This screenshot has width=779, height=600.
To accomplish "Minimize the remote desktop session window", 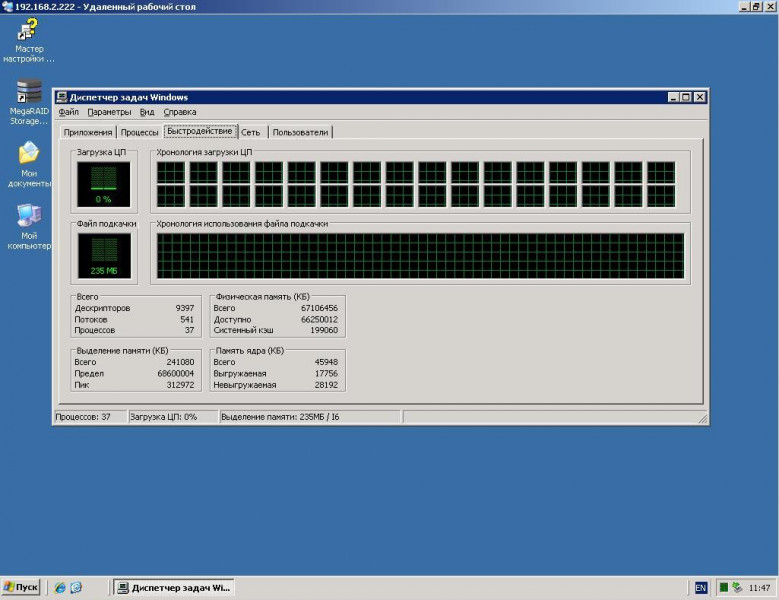I will click(744, 6).
